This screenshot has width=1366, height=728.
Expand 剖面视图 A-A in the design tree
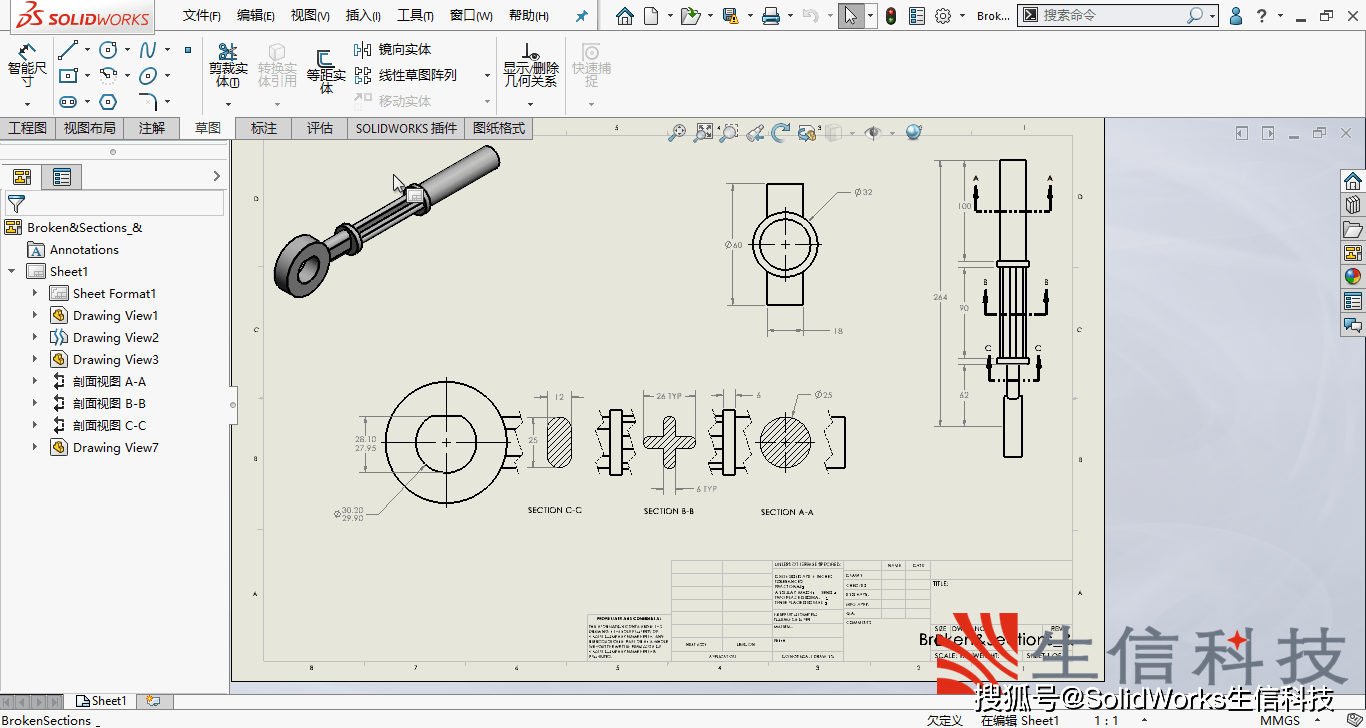33,381
